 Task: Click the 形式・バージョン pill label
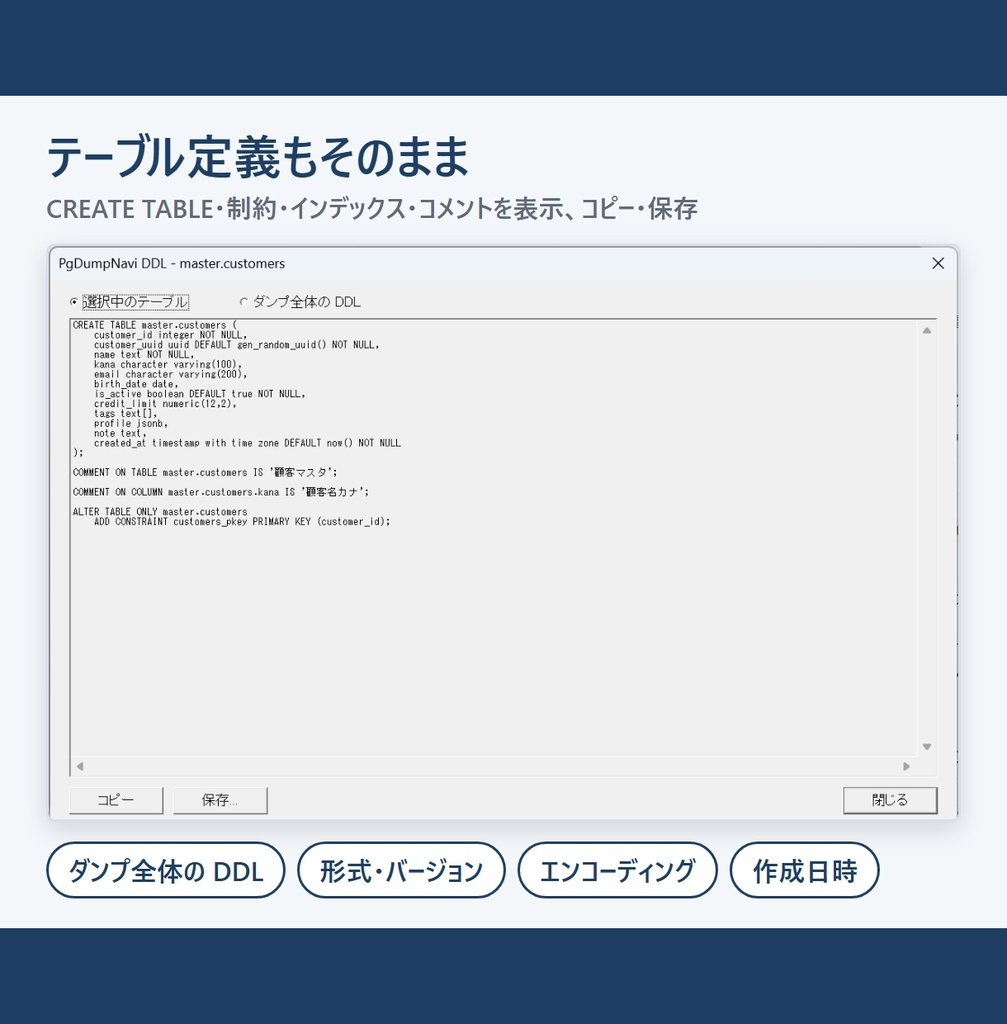401,871
